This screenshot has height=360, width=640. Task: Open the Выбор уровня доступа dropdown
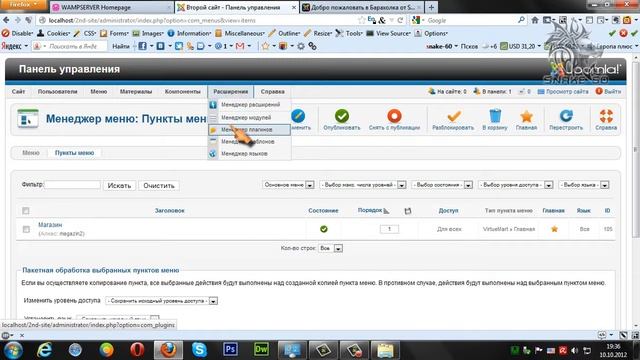click(x=516, y=185)
